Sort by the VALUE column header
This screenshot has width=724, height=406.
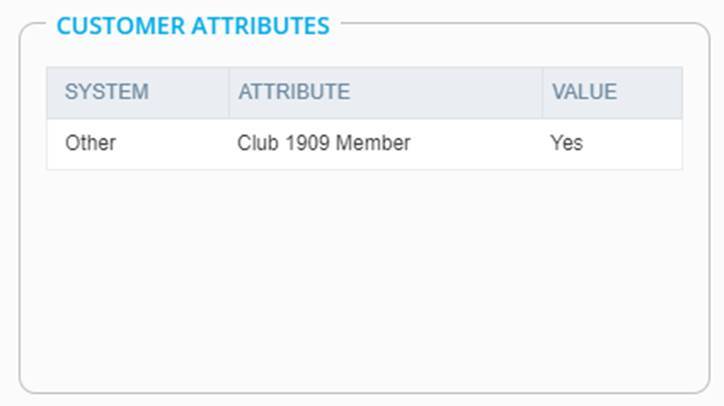click(x=585, y=92)
